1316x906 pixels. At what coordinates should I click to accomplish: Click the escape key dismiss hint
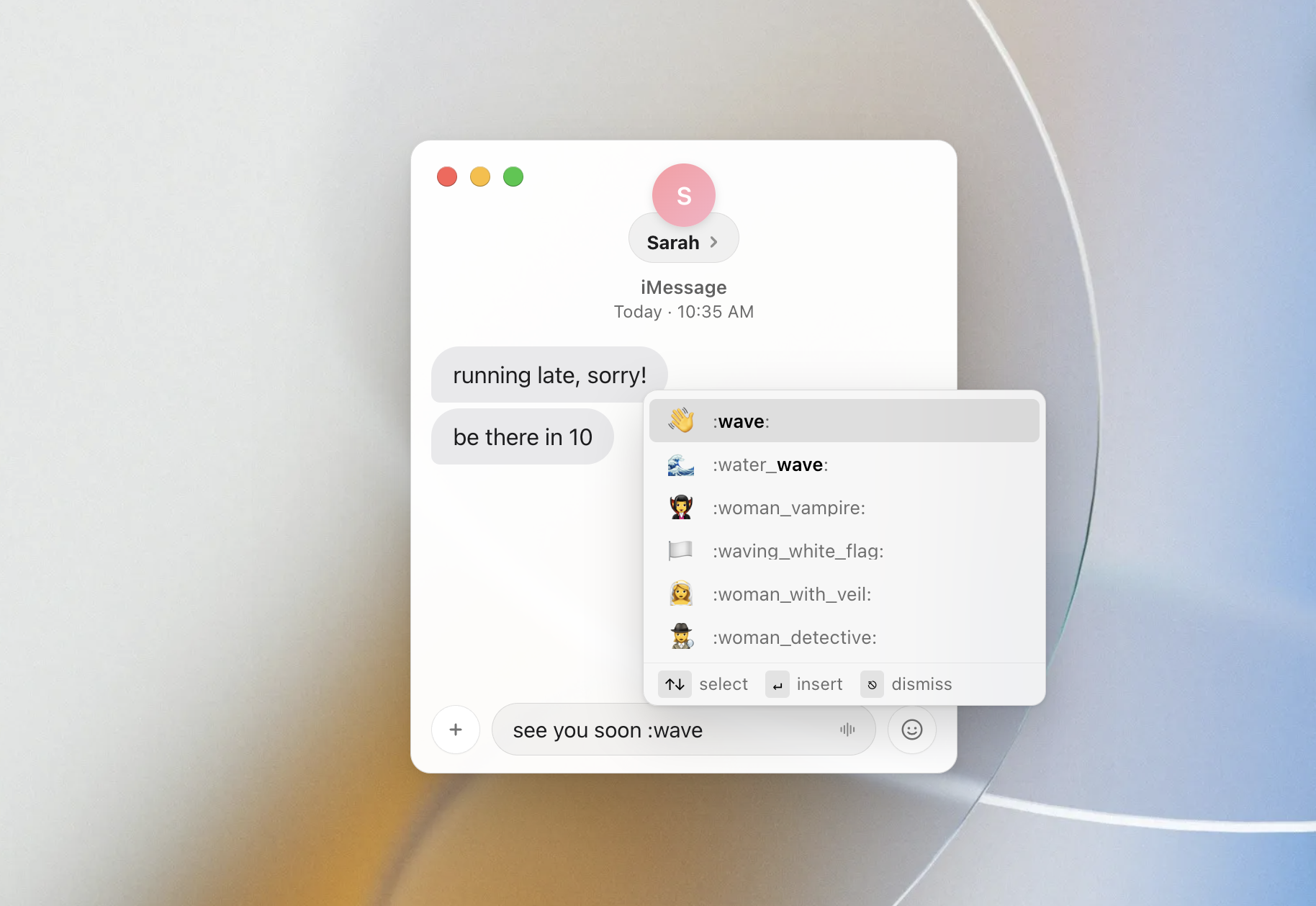click(872, 684)
